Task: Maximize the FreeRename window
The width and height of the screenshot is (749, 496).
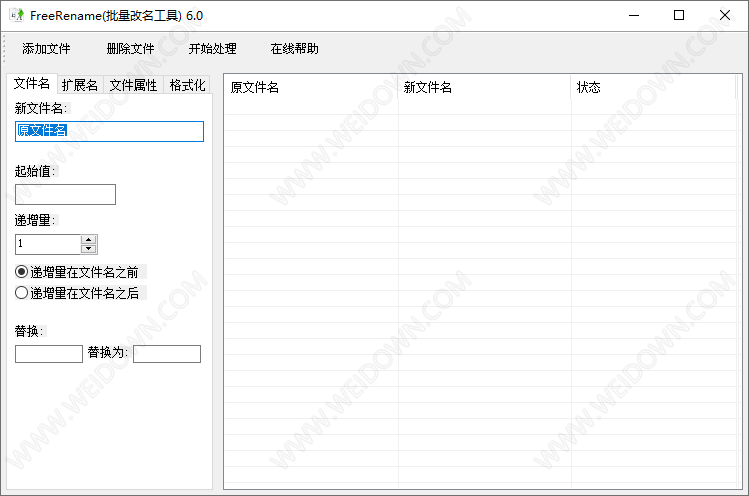Action: 679,15
